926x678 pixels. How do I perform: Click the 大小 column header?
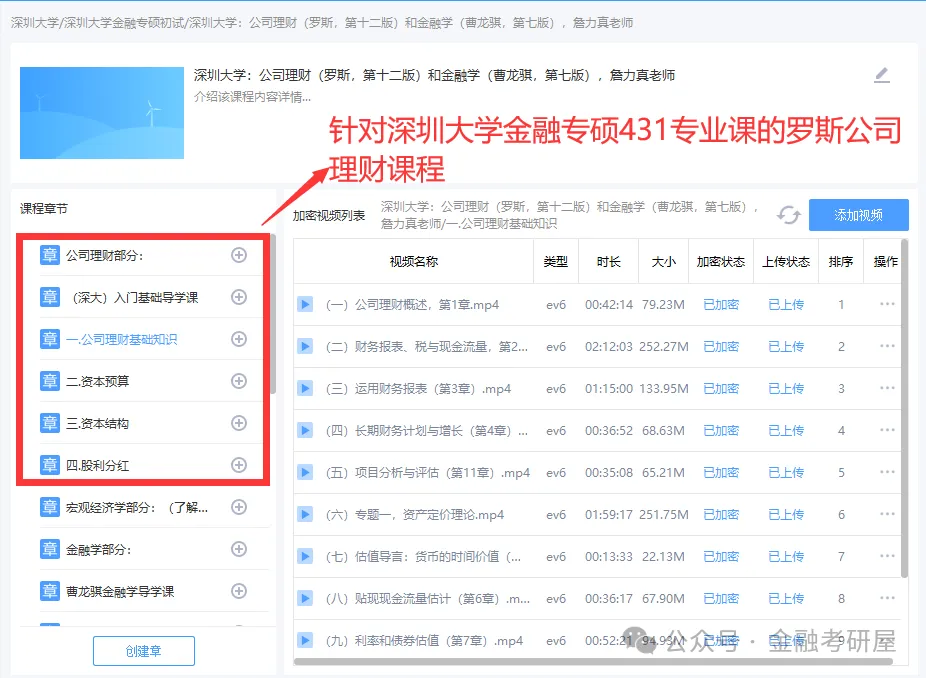663,262
